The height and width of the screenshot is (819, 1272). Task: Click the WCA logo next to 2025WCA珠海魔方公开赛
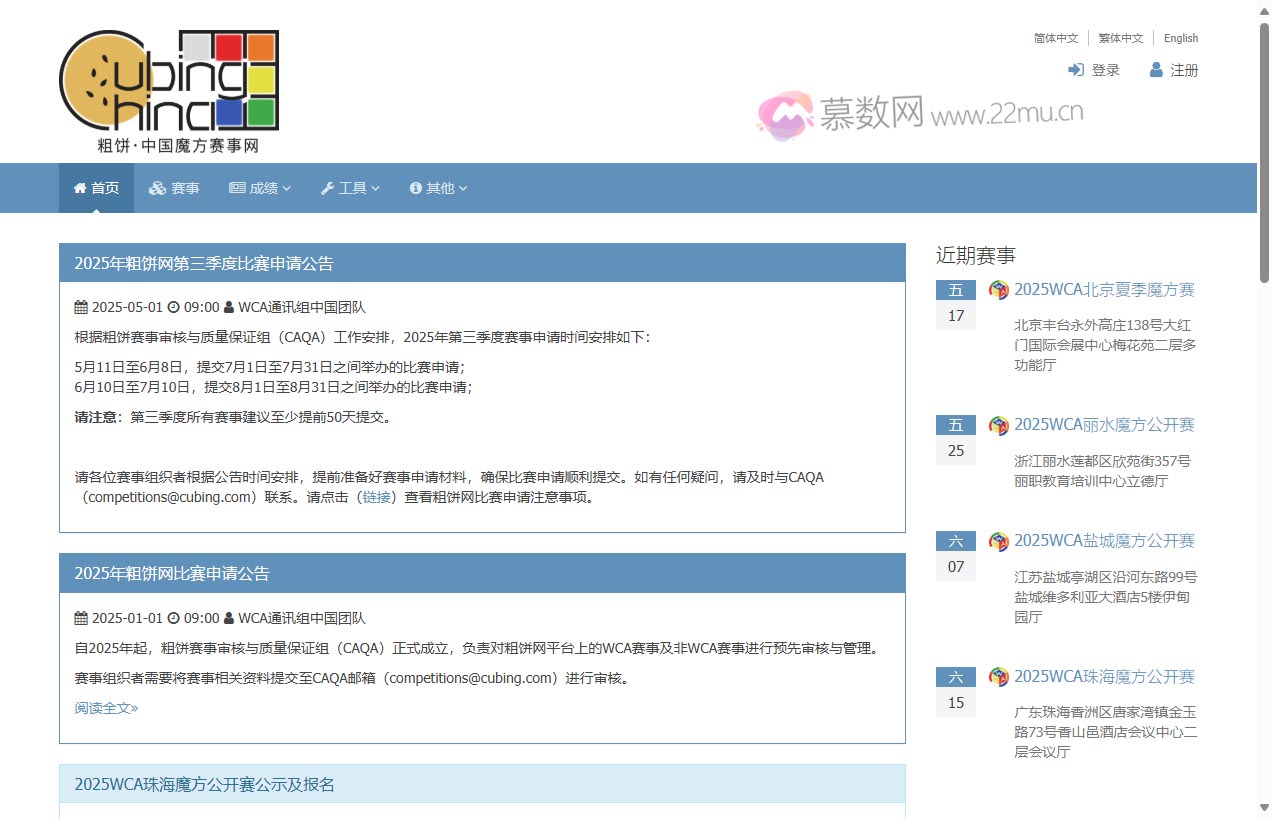(x=997, y=676)
